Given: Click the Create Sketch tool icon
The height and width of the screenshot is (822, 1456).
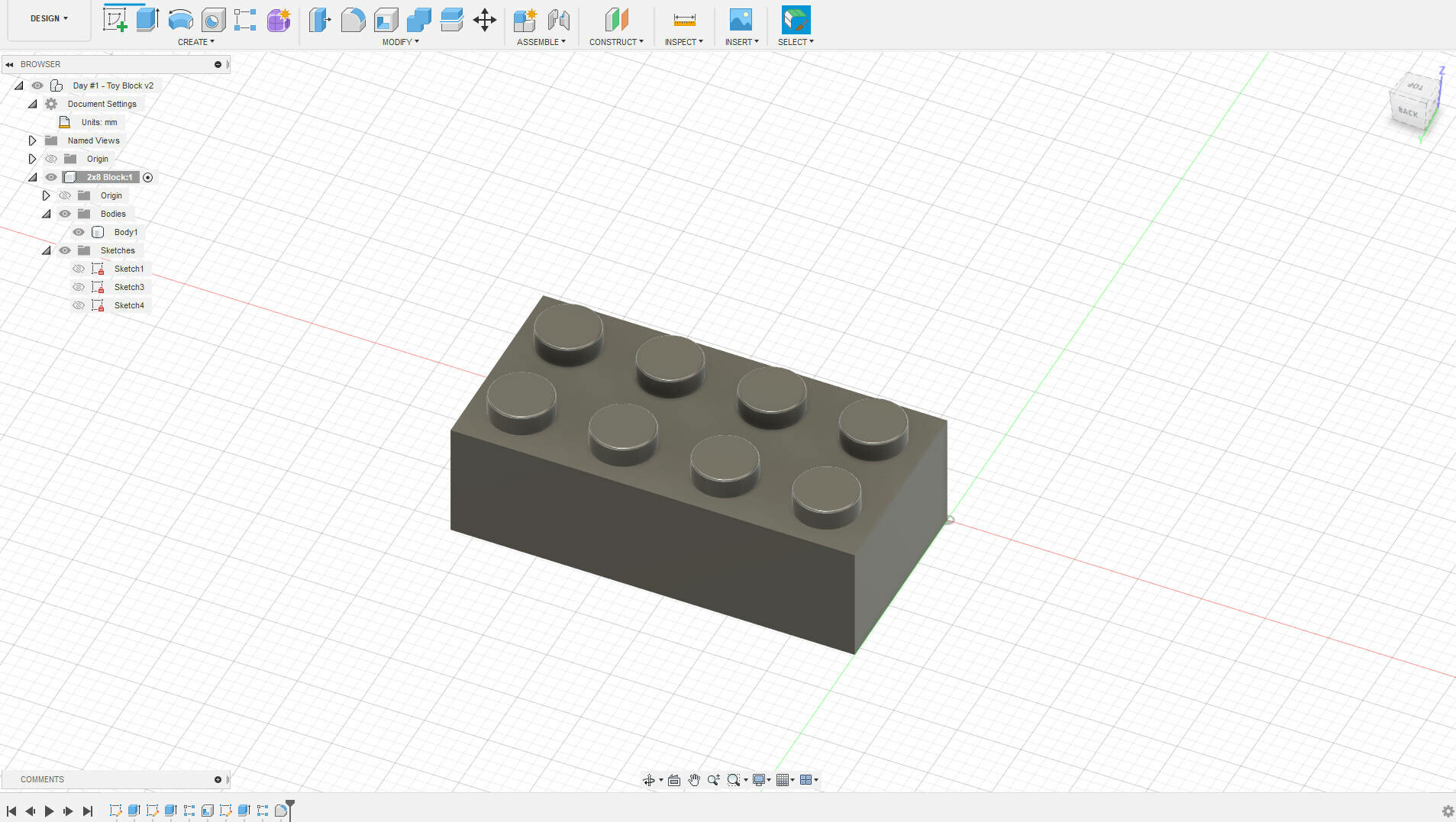Looking at the screenshot, I should [x=115, y=20].
